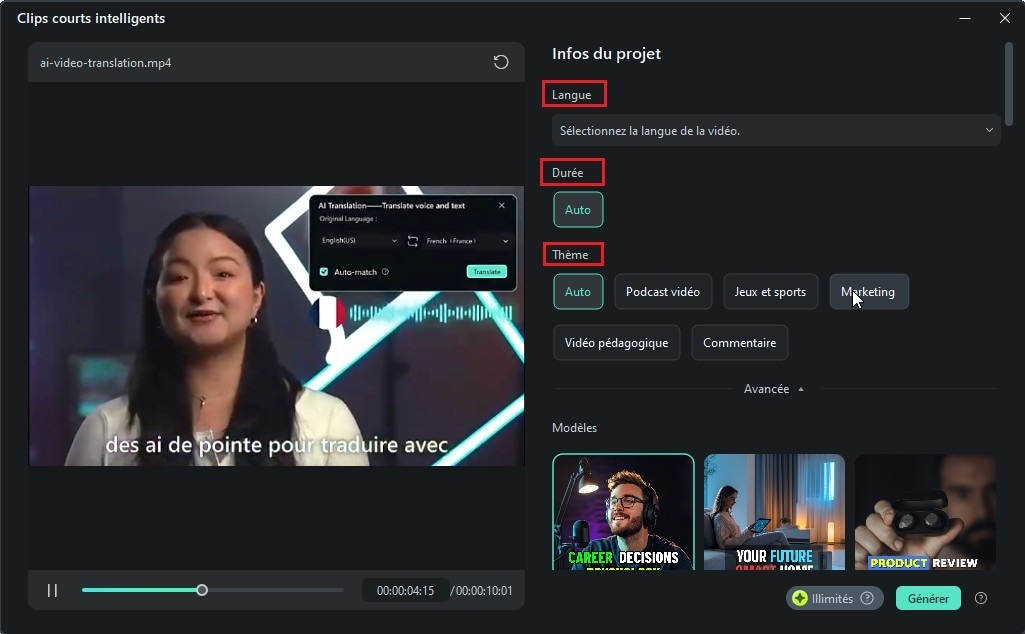The image size is (1025, 634).
Task: Pause the video with the pause button
Action: click(x=52, y=590)
